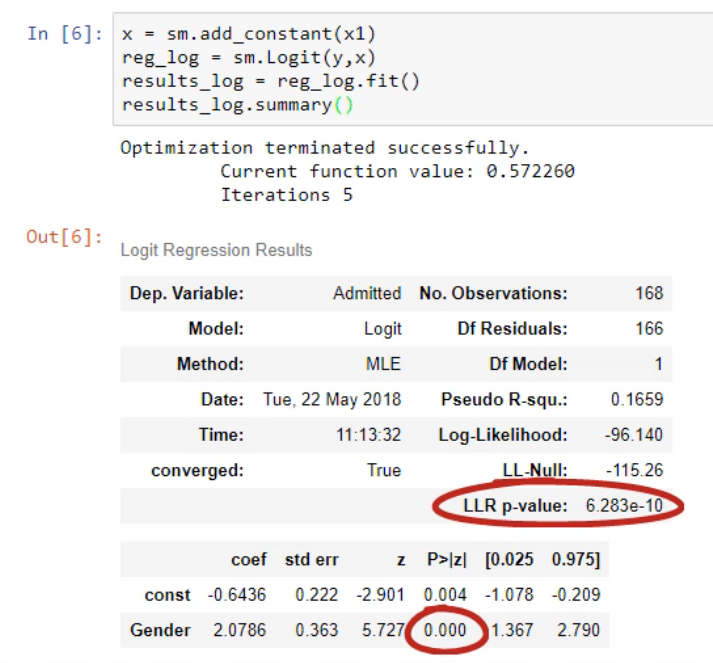Click the reg_log.fit() code line
Image resolution: width=713 pixels, height=663 pixels.
pos(270,81)
